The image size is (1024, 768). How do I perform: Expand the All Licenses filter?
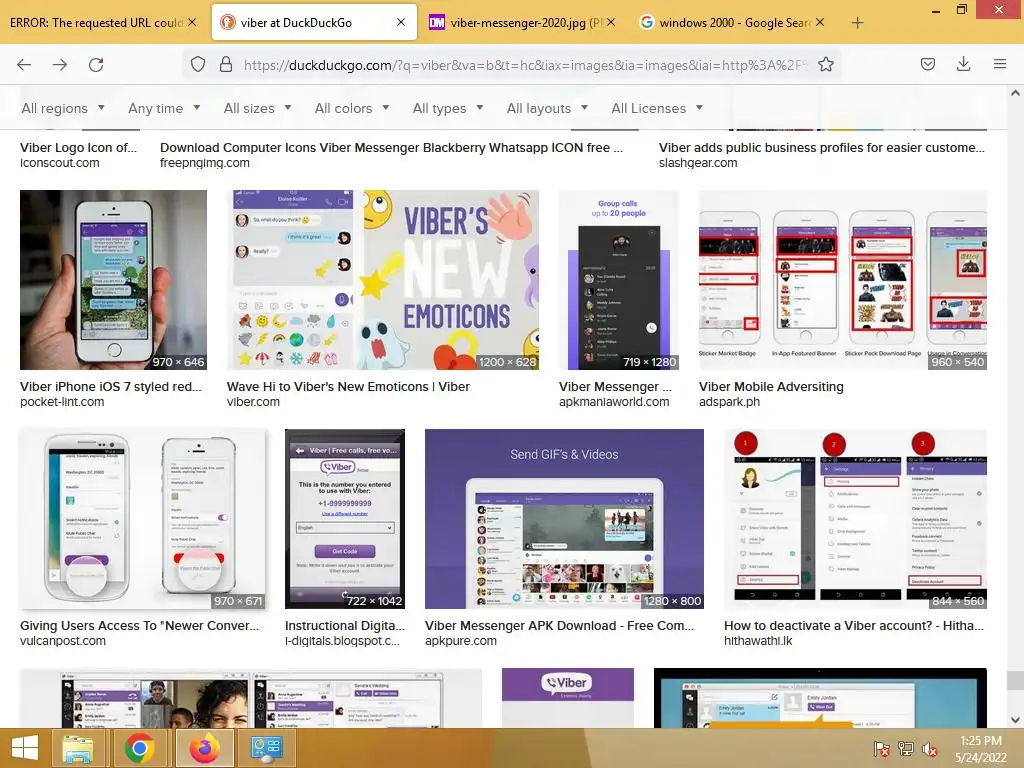(x=657, y=108)
